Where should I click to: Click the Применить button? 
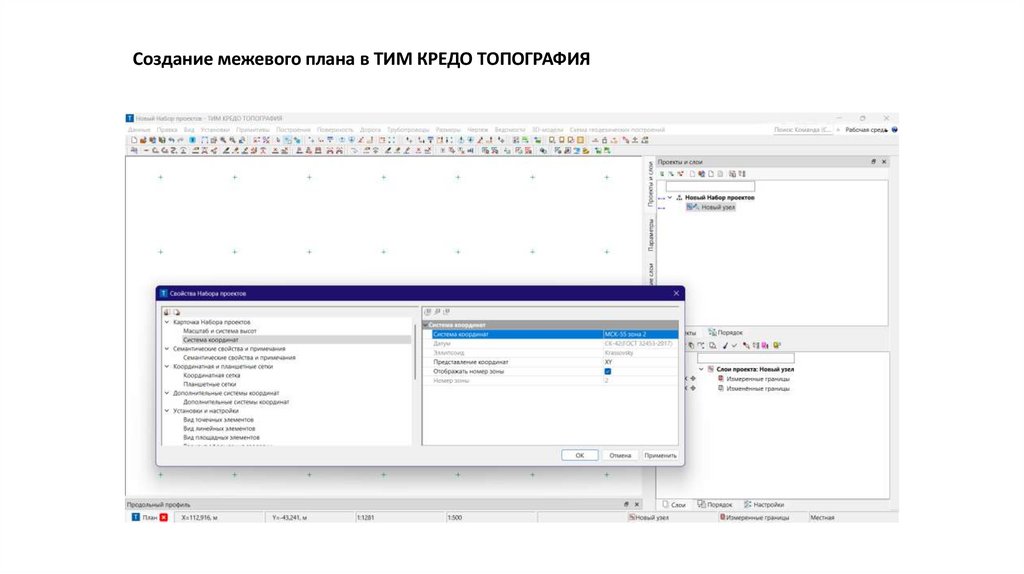[660, 455]
